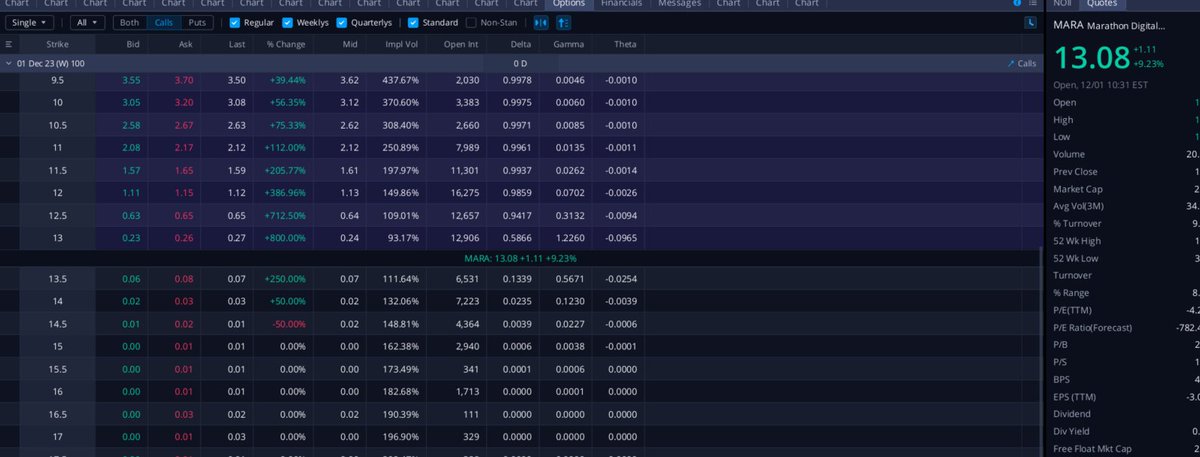
Task: Select the 15.5 strike row
Action: [520, 369]
